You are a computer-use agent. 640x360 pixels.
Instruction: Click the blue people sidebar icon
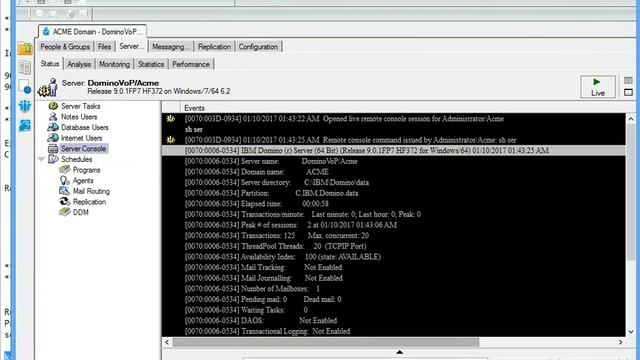pyautogui.click(x=25, y=106)
